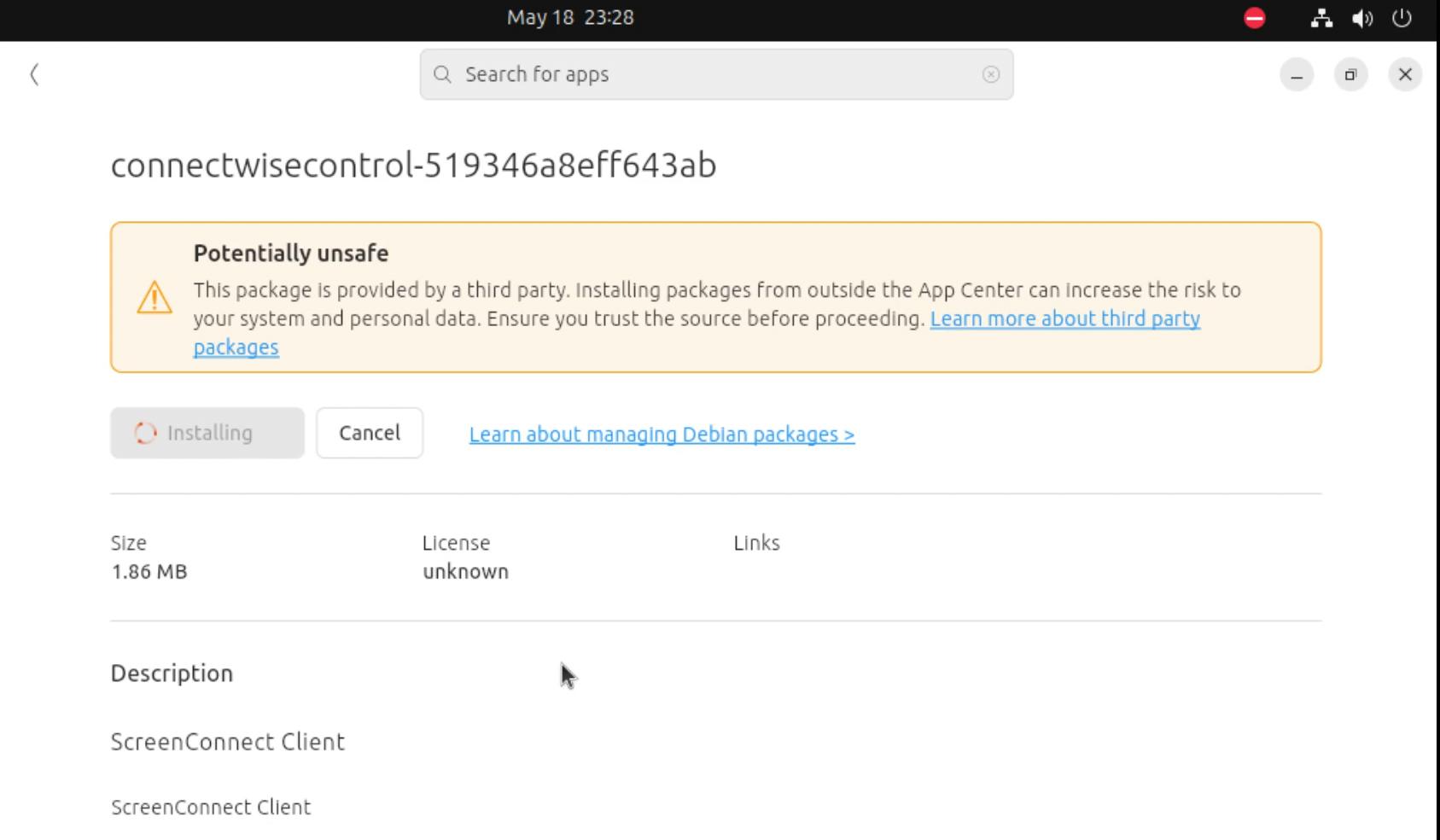The image size is (1440, 840).
Task: Open Learn about managing Debian packages link
Action: tap(662, 435)
